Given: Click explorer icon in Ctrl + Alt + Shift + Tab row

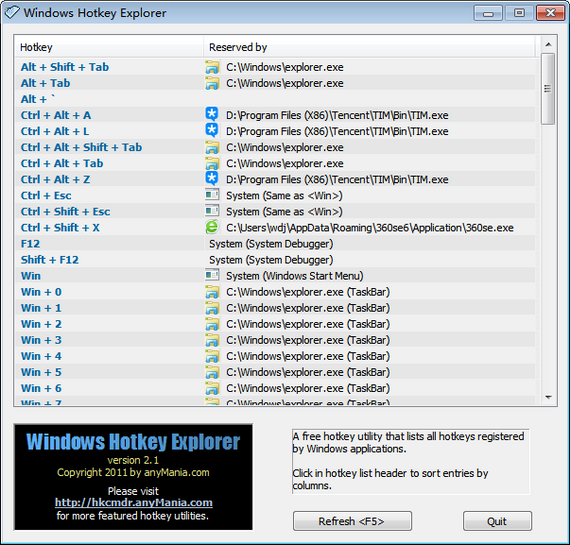Looking at the screenshot, I should (x=212, y=148).
